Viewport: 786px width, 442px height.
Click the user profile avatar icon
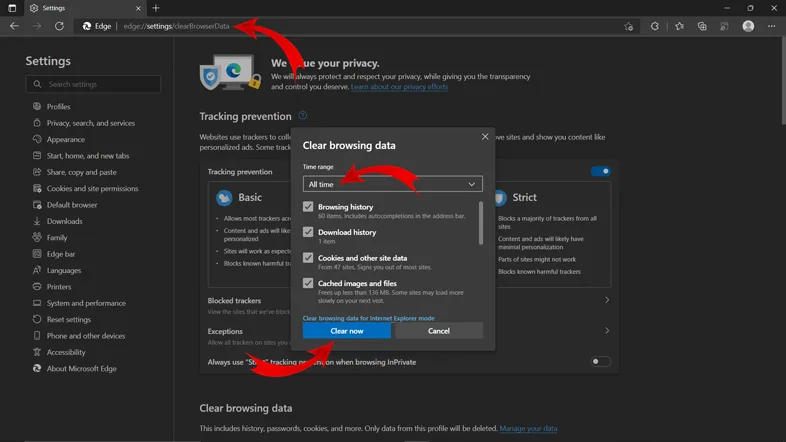point(748,26)
